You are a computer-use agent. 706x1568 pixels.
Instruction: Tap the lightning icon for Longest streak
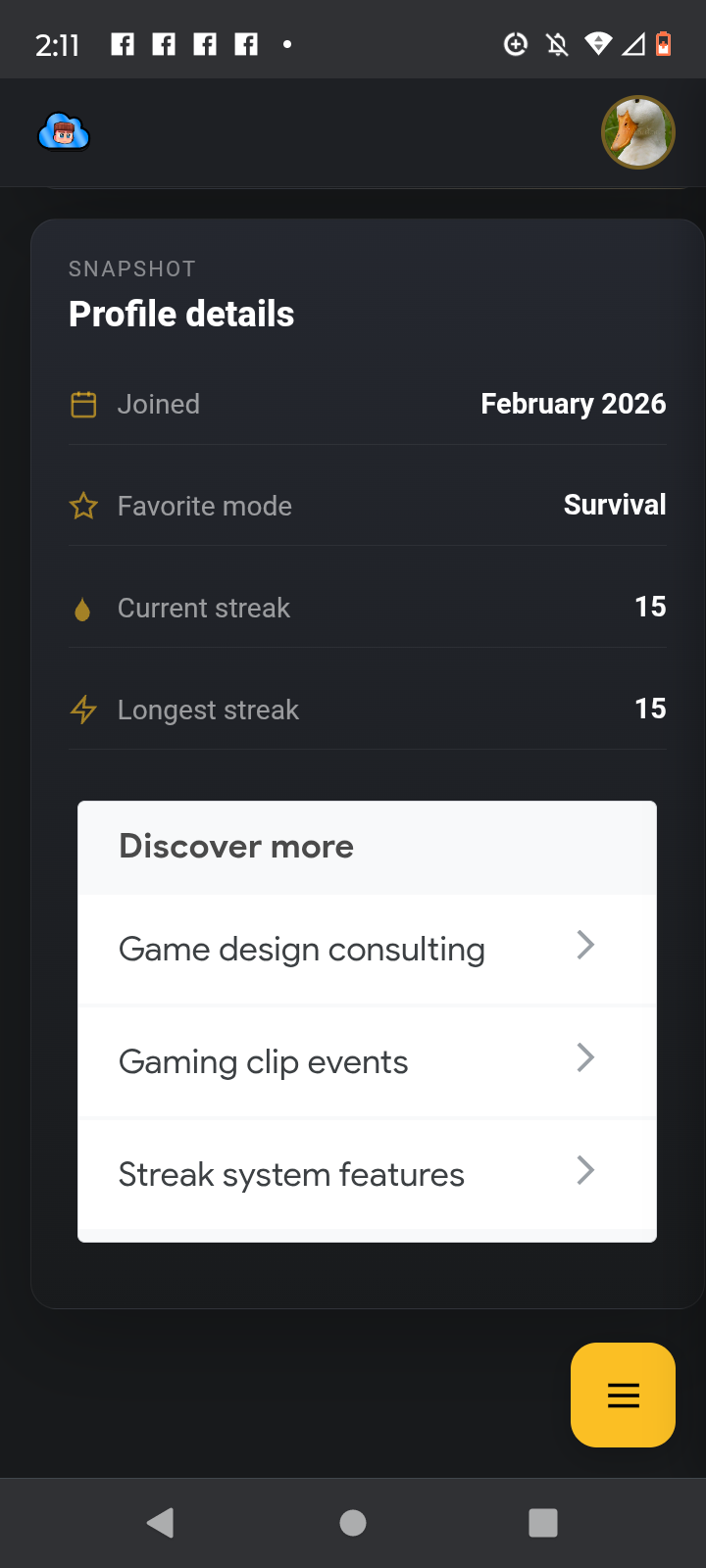83,710
